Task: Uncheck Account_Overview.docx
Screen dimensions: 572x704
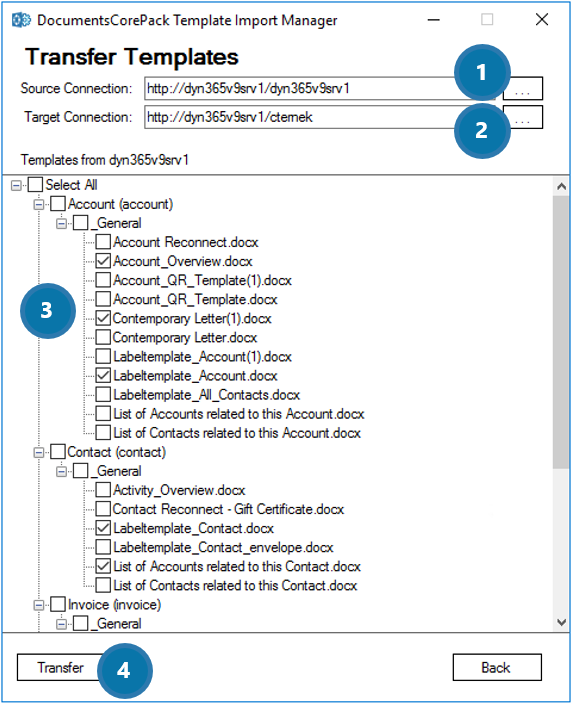Action: (x=103, y=261)
